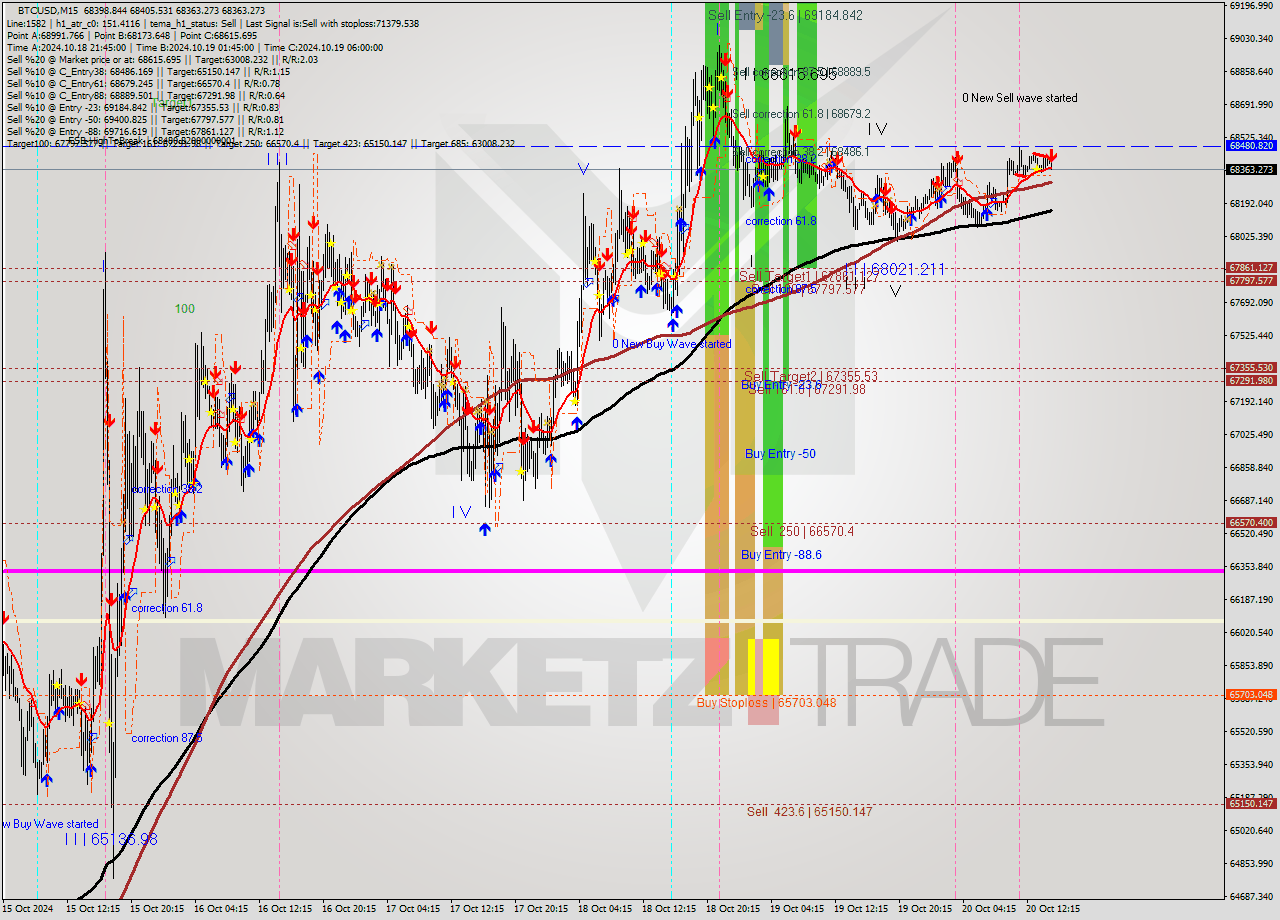Click the '15 Oct 20:15' time label
The width and height of the screenshot is (1280, 920).
pyautogui.click(x=157, y=910)
